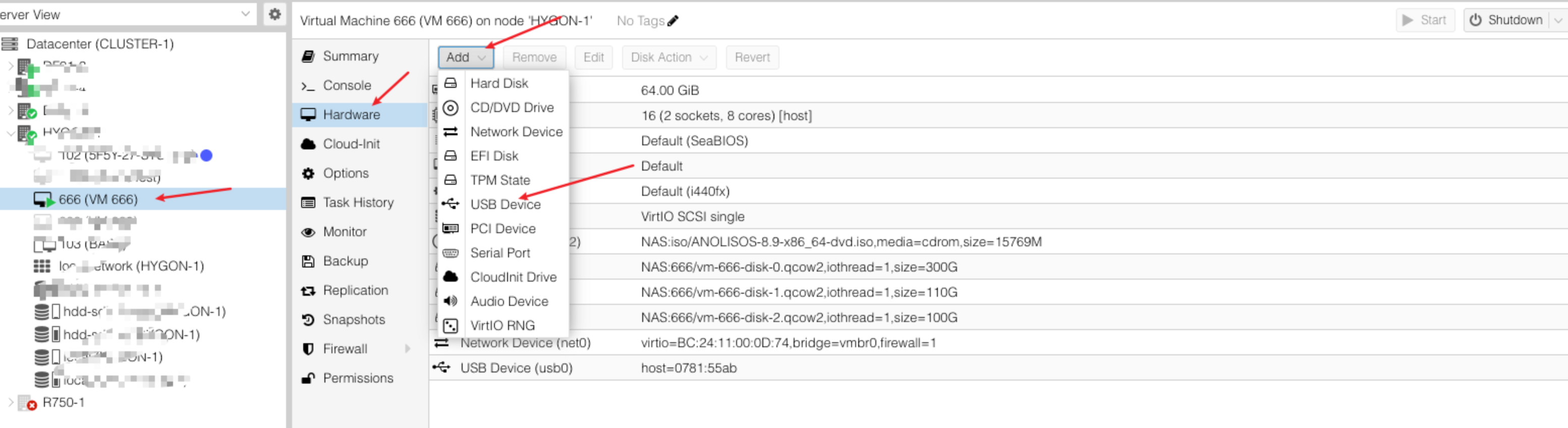Choose TPM State from Add menu

click(x=503, y=180)
